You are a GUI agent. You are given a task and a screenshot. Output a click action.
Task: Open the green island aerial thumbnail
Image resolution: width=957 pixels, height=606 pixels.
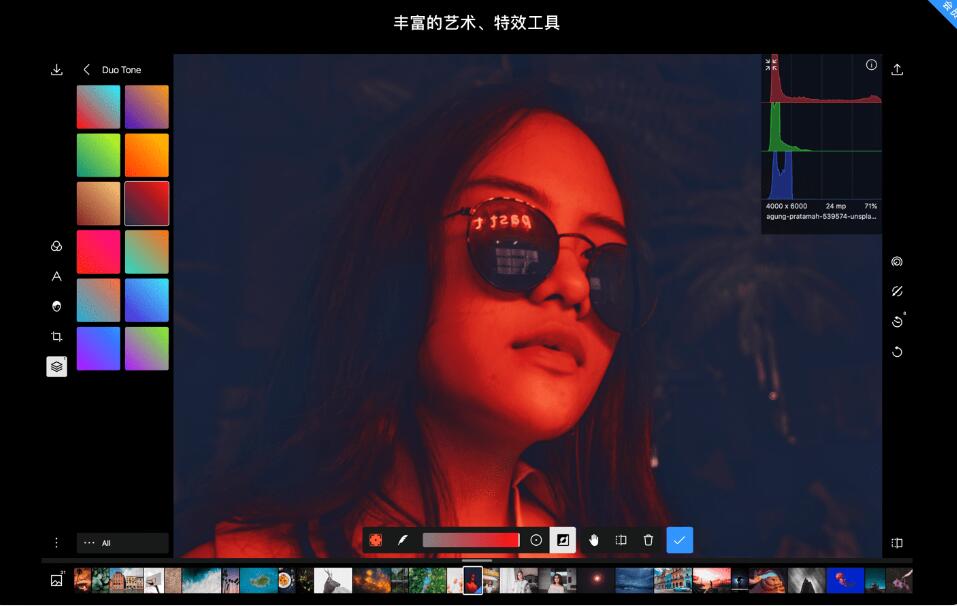pyautogui.click(x=258, y=580)
